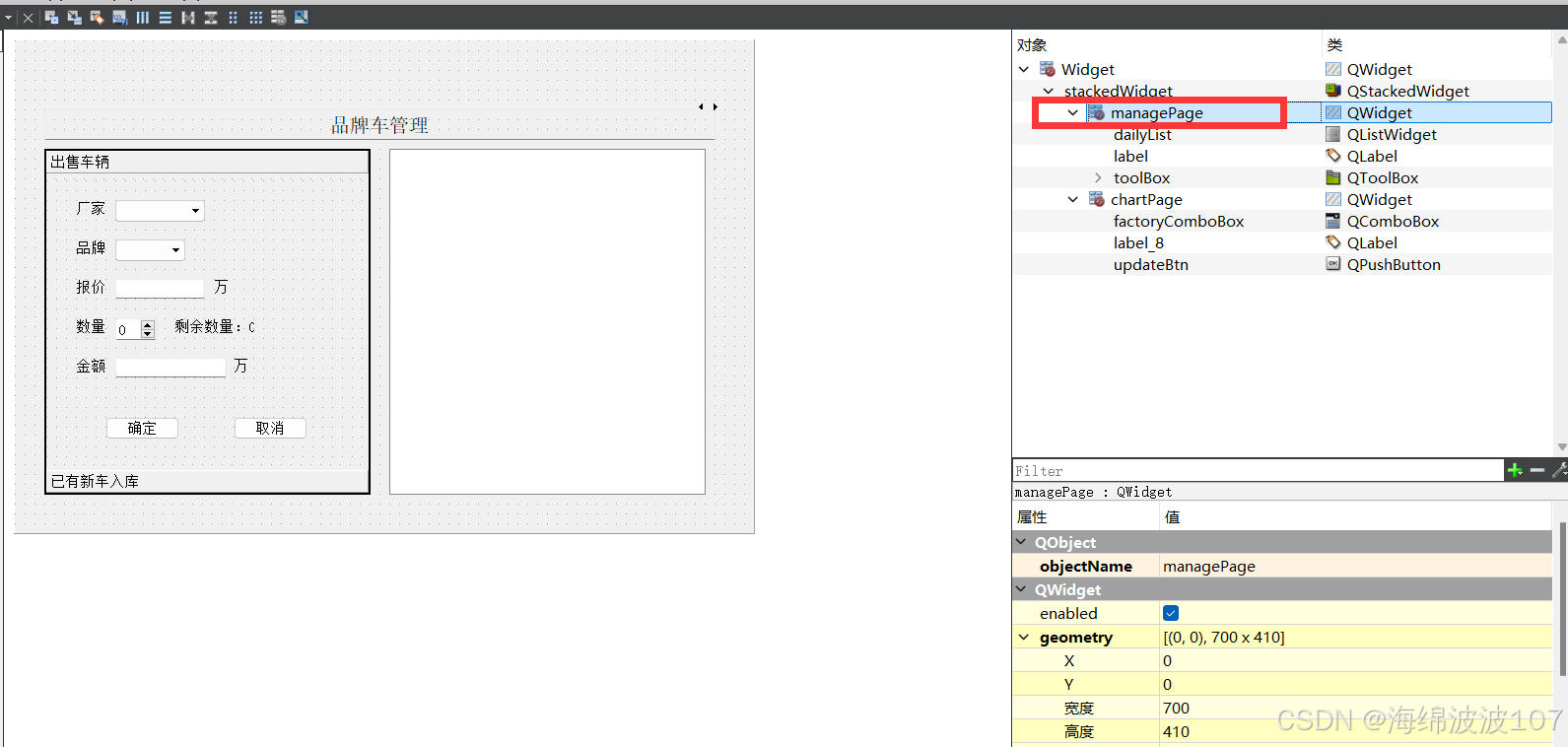Select dailyList in the object tree

click(x=1142, y=134)
